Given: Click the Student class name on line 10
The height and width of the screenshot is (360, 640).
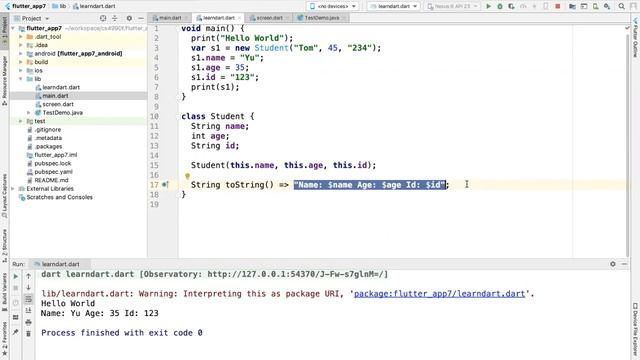Looking at the screenshot, I should [x=227, y=116].
